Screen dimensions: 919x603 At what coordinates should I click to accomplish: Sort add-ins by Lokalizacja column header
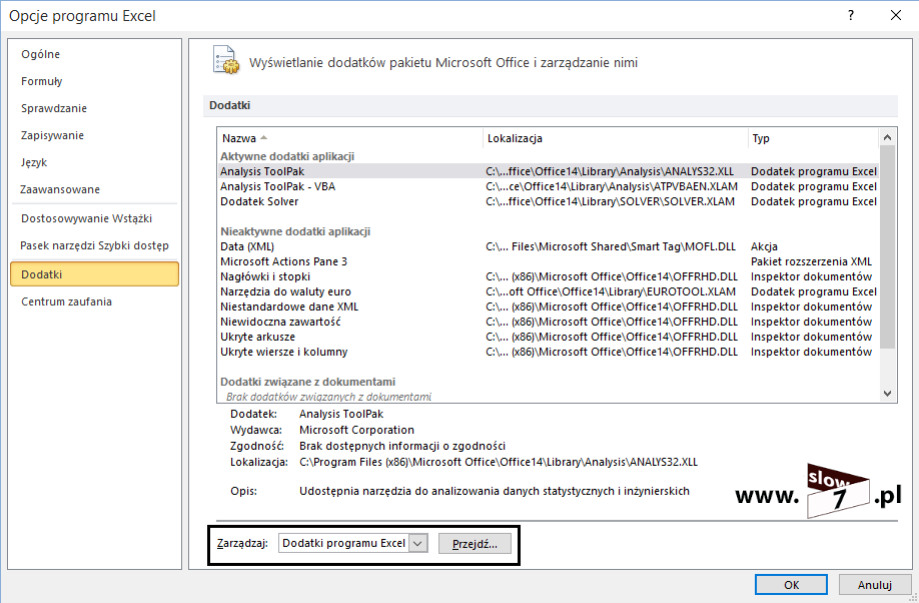coord(615,138)
